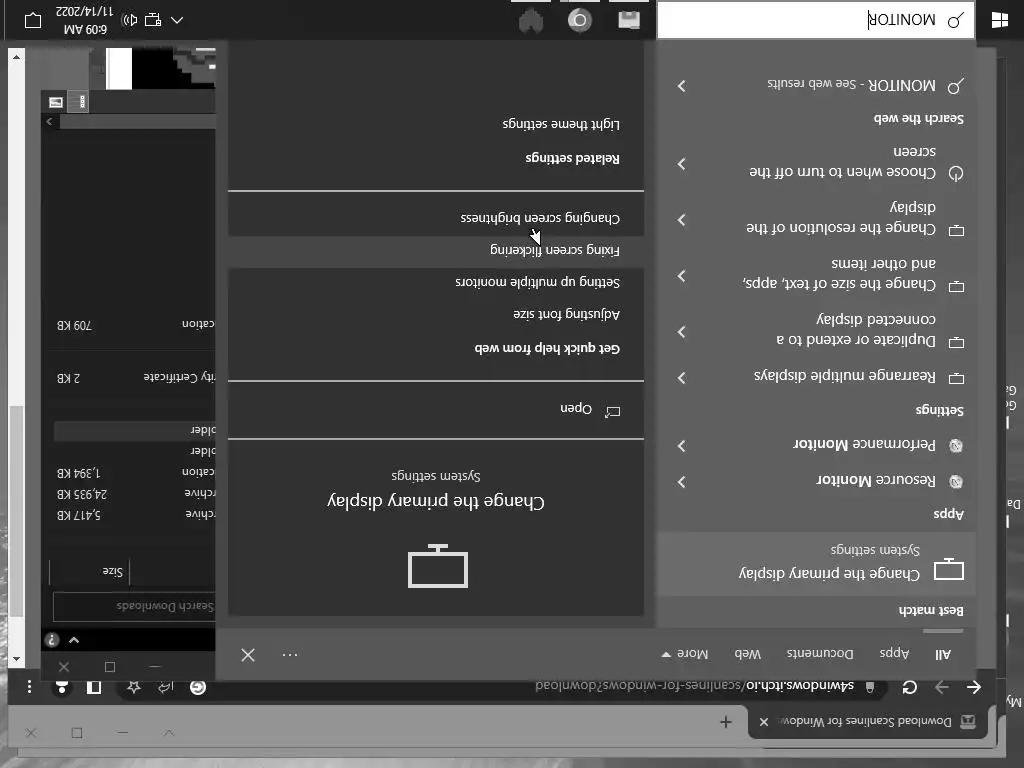Open Change the size of text, apps setting

[x=839, y=274]
